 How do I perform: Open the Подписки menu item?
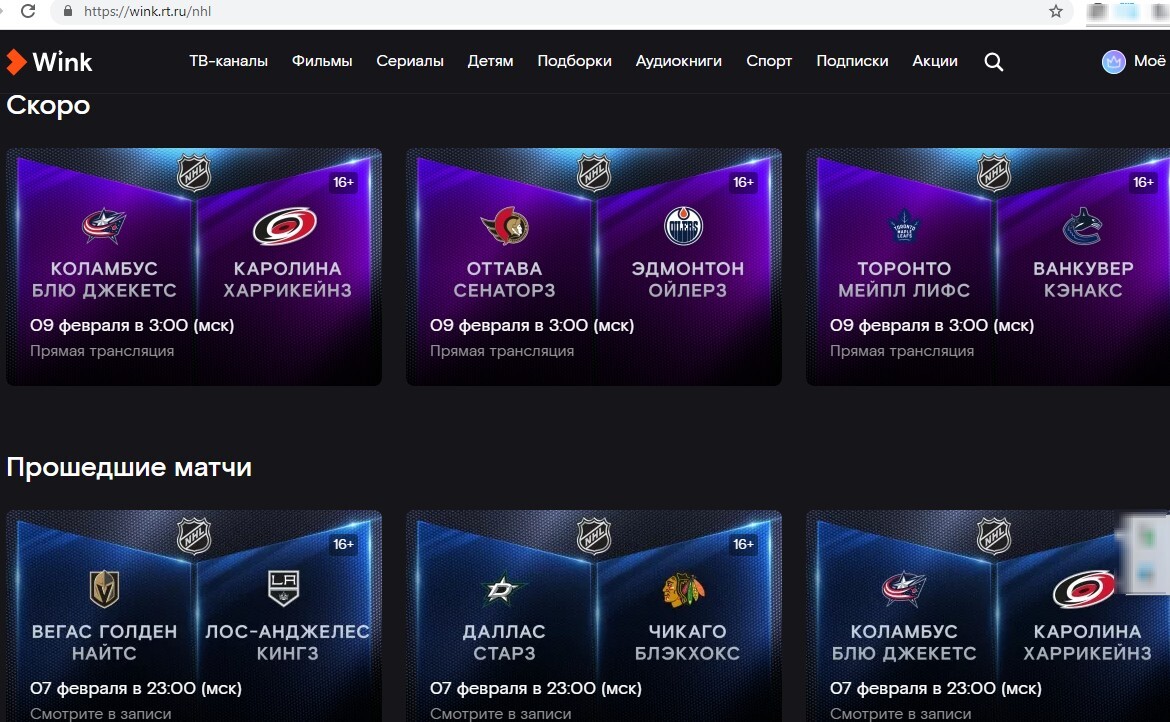tap(852, 61)
